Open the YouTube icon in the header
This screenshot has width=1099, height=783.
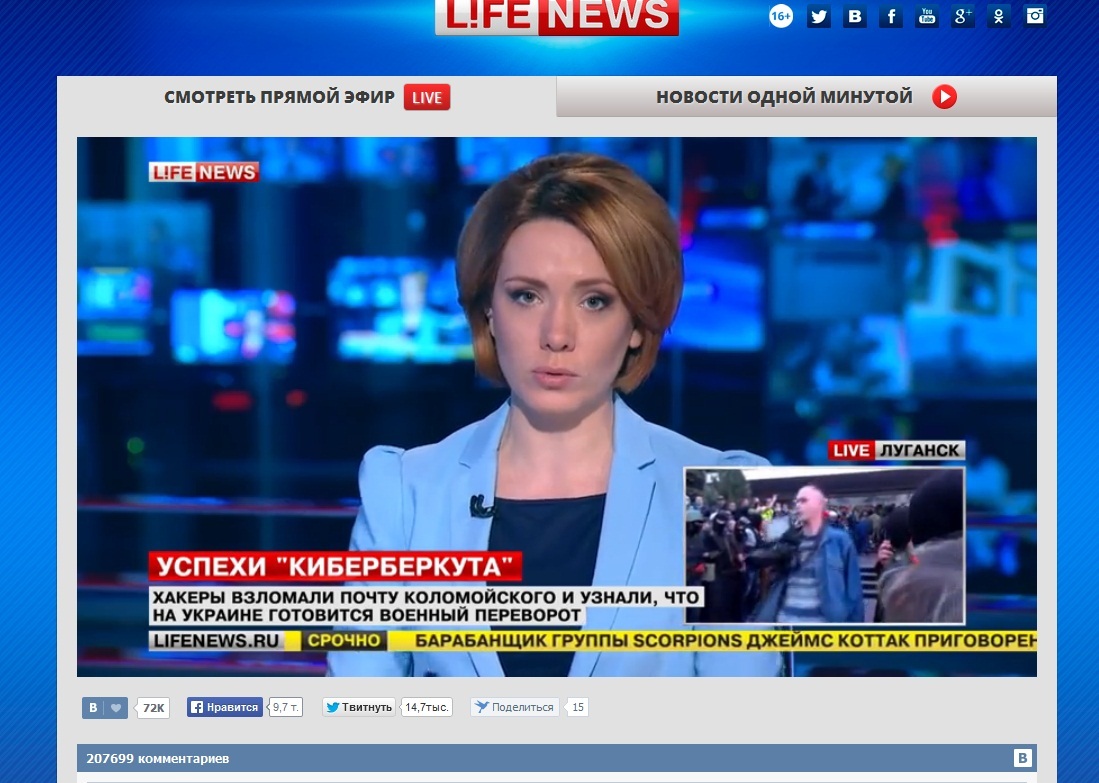pos(927,16)
